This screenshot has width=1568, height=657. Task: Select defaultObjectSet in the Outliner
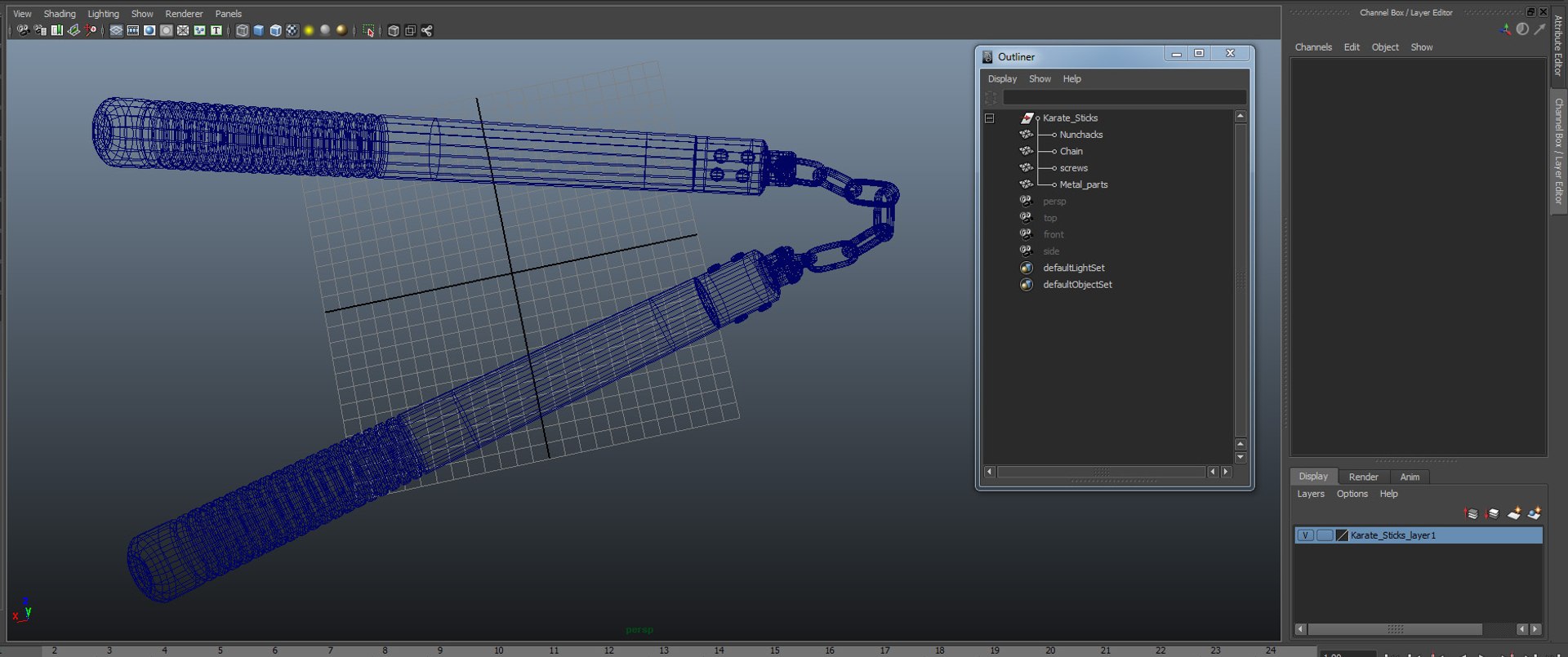[1077, 285]
